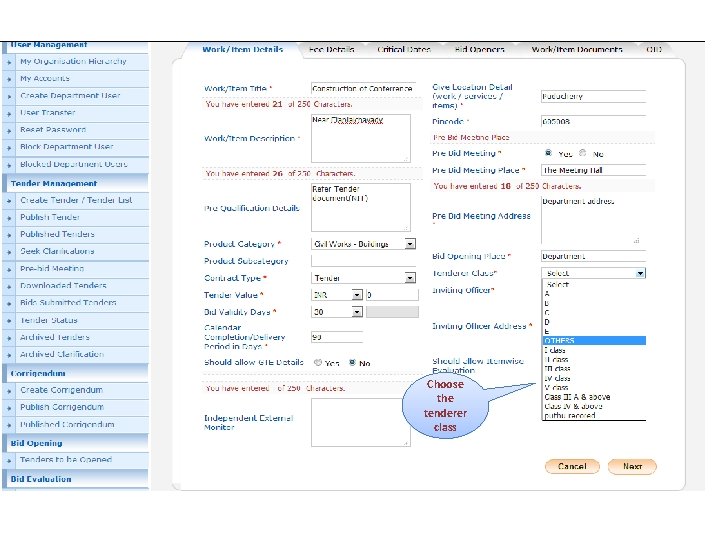720x540 pixels.
Task: Click the Next button
Action: click(x=632, y=467)
